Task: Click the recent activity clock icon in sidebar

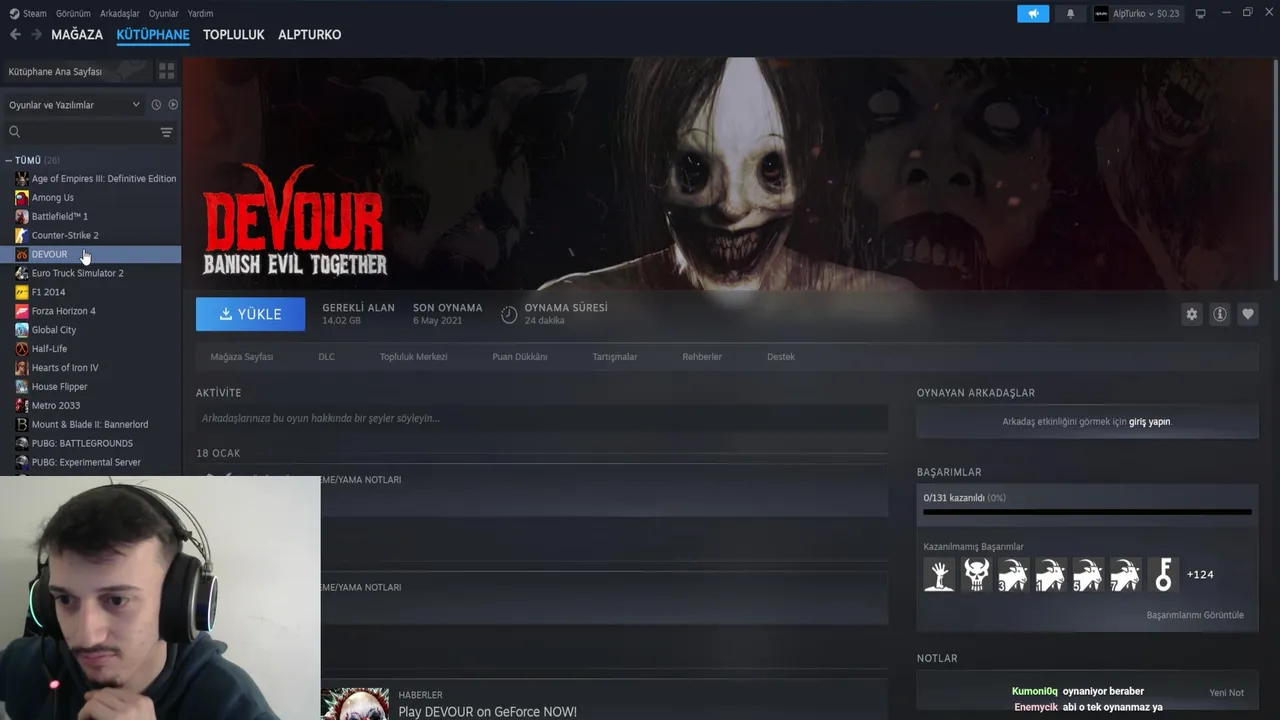Action: pyautogui.click(x=156, y=105)
